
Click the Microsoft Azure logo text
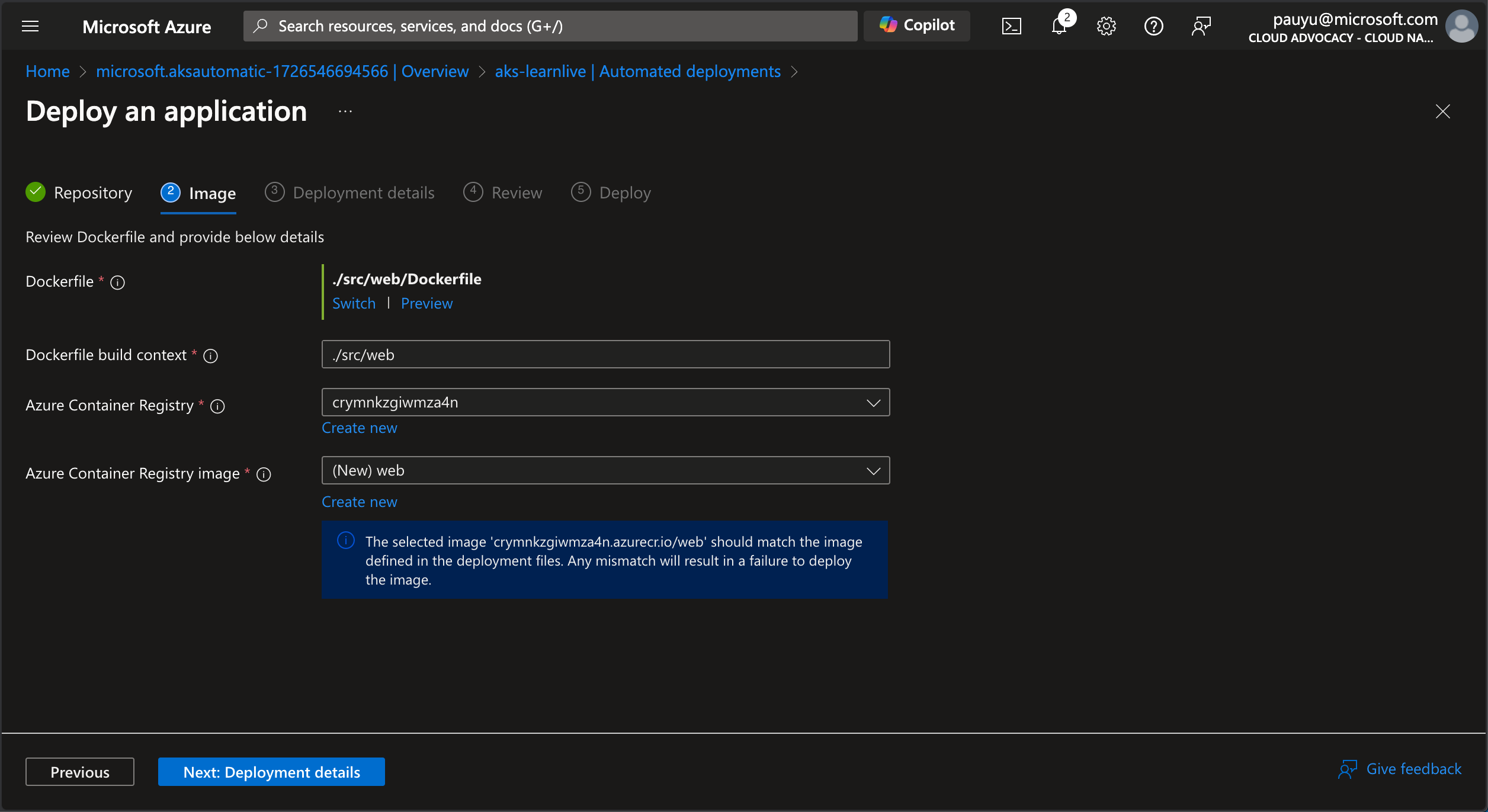point(146,27)
